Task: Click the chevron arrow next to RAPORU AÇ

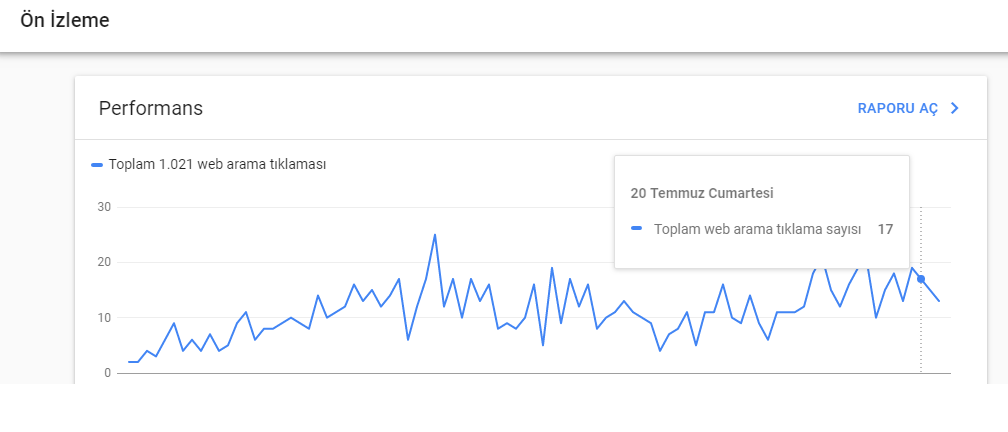Action: pyautogui.click(x=955, y=109)
